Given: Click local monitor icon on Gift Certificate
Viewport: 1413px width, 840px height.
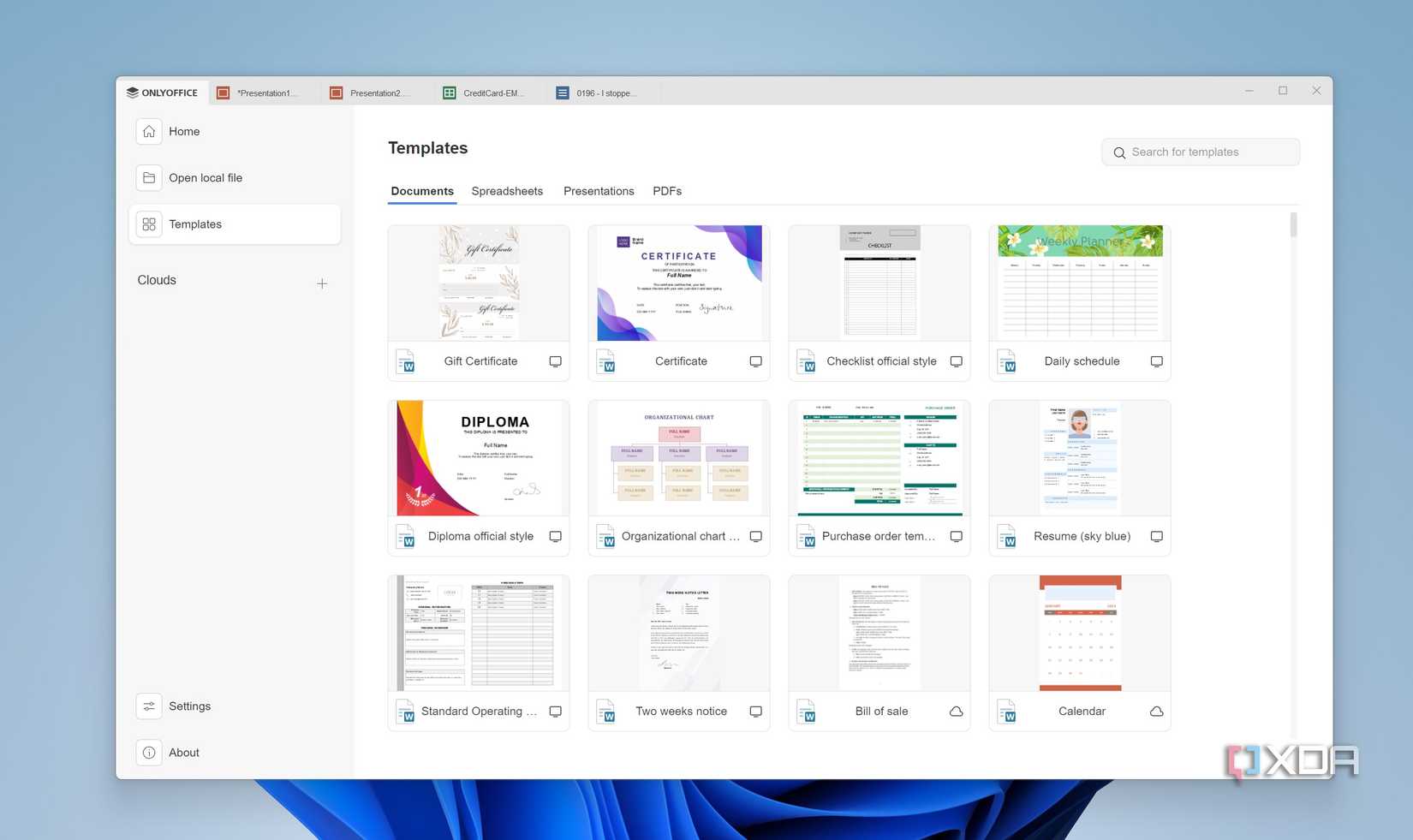Looking at the screenshot, I should click(555, 361).
